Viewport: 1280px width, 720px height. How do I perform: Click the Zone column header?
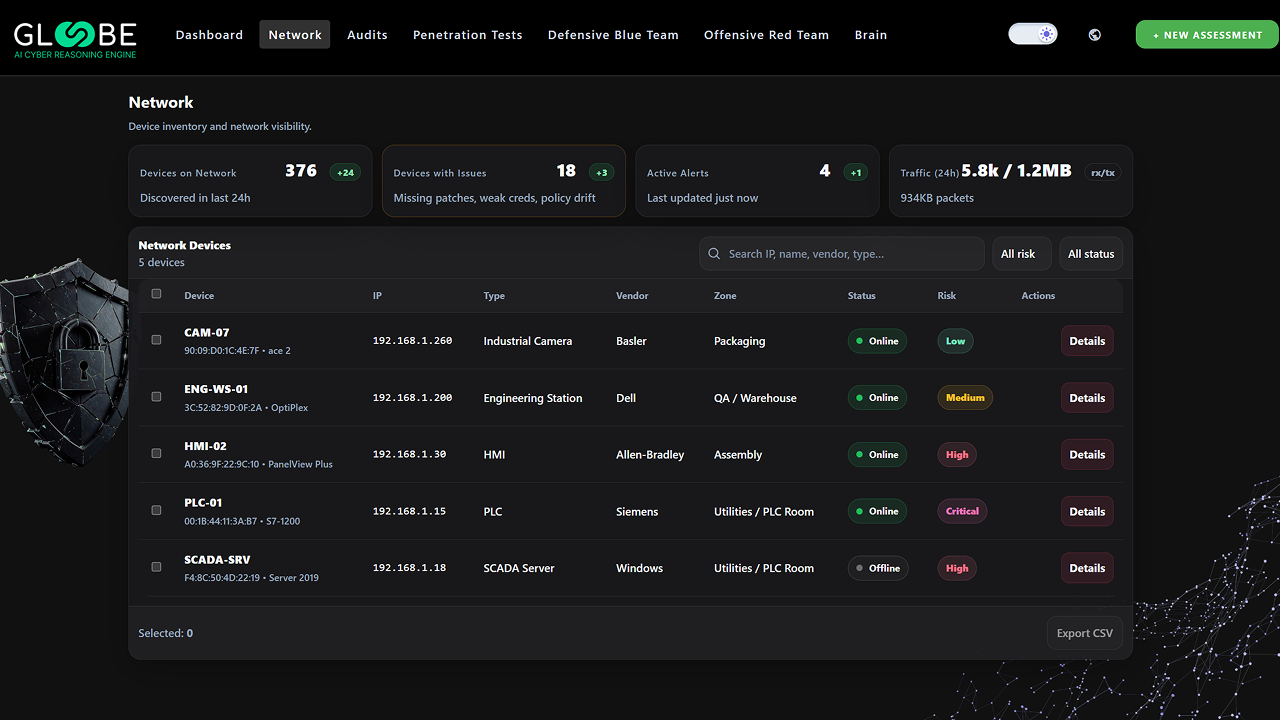(x=725, y=296)
